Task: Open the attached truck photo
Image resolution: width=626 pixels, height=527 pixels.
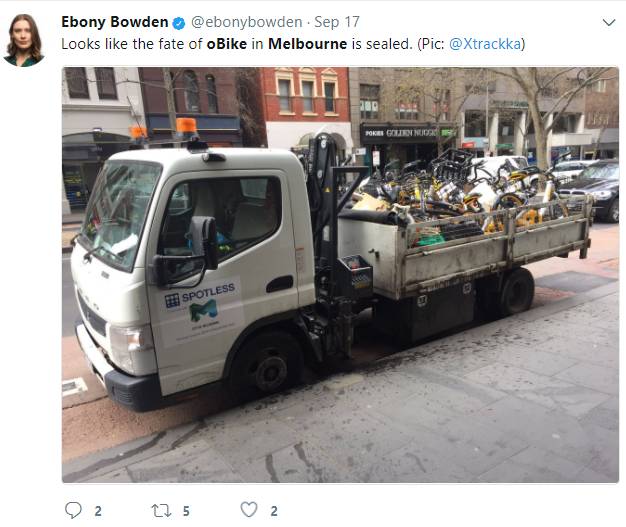Action: click(340, 275)
